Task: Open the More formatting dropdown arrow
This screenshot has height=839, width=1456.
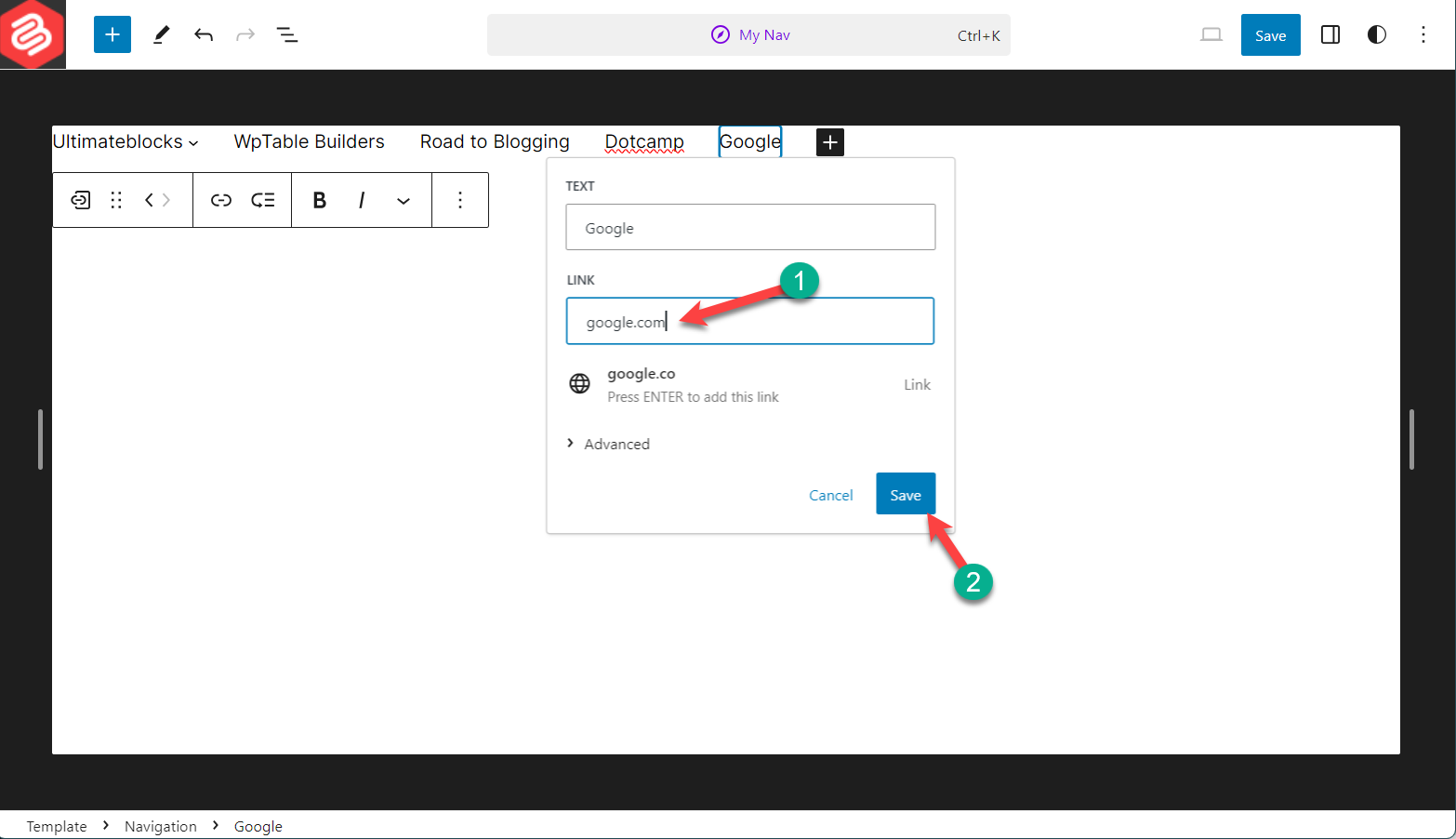Action: [x=404, y=200]
